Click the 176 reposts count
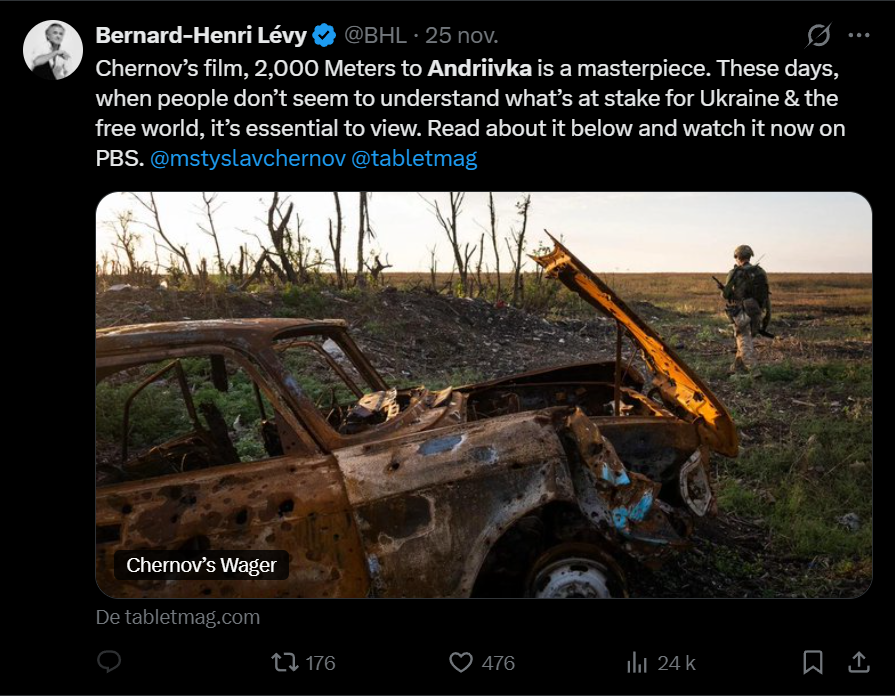This screenshot has width=895, height=696. point(320,662)
